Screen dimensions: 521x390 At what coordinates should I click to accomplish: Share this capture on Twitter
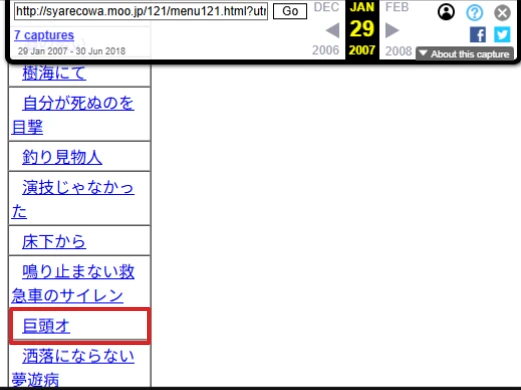pyautogui.click(x=502, y=35)
